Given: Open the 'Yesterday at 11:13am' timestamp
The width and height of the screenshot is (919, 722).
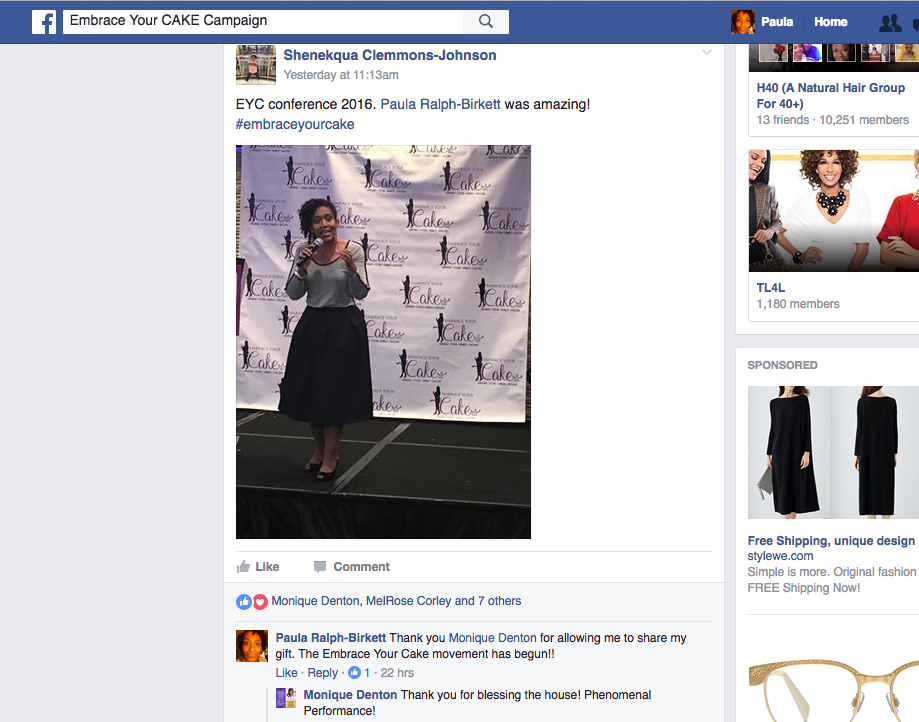Looking at the screenshot, I should click(341, 75).
